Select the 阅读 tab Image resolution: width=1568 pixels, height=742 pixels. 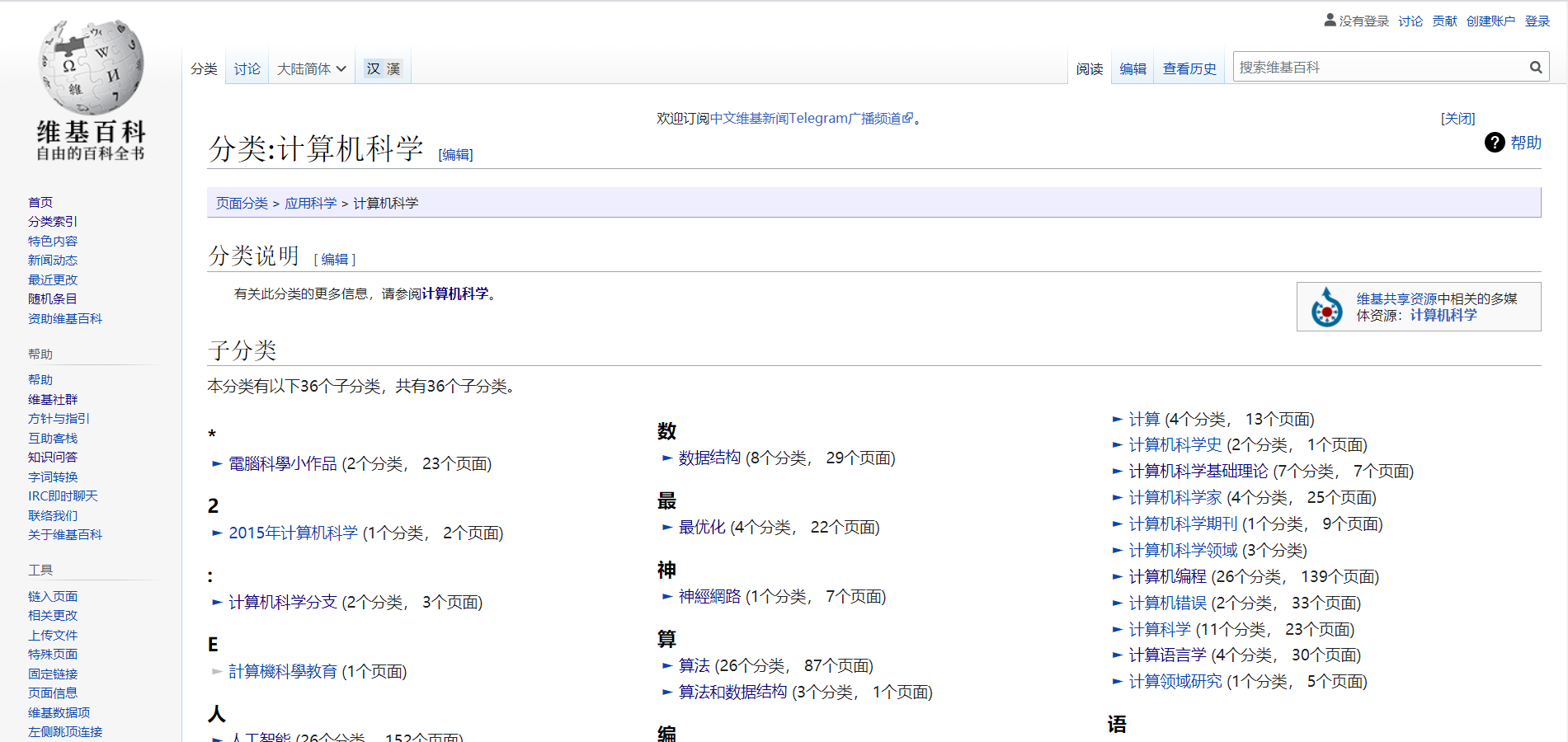point(1090,69)
